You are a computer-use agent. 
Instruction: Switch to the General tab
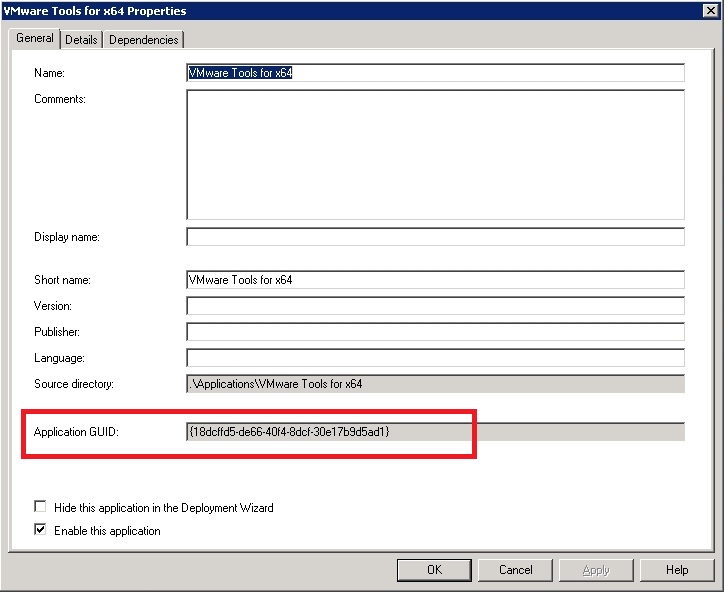point(35,38)
